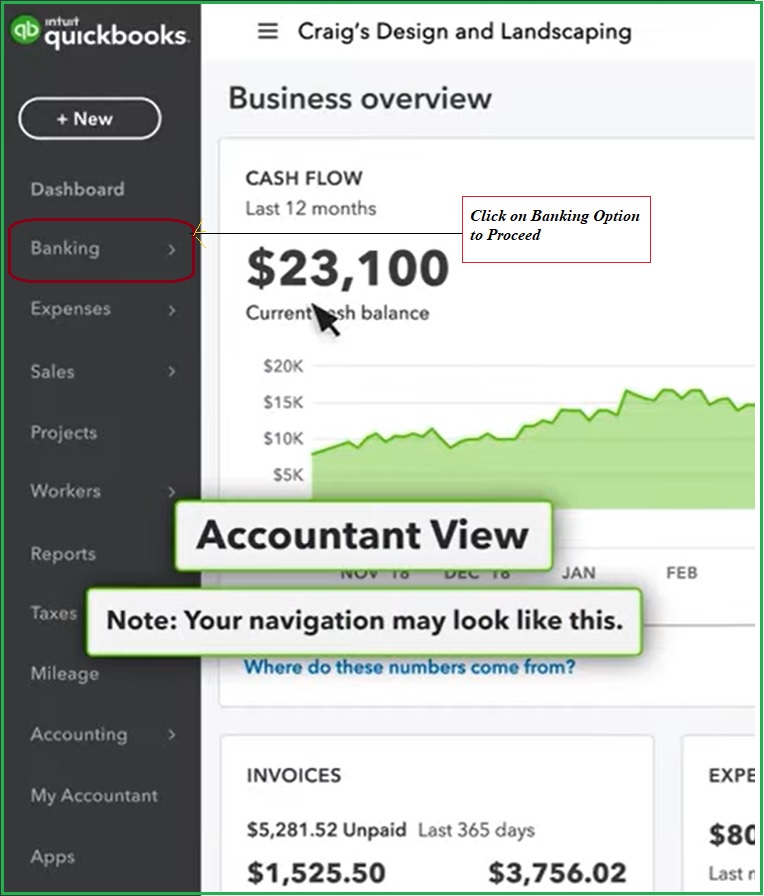
Task: Expand the Accounting submenu chevron
Action: click(171, 735)
